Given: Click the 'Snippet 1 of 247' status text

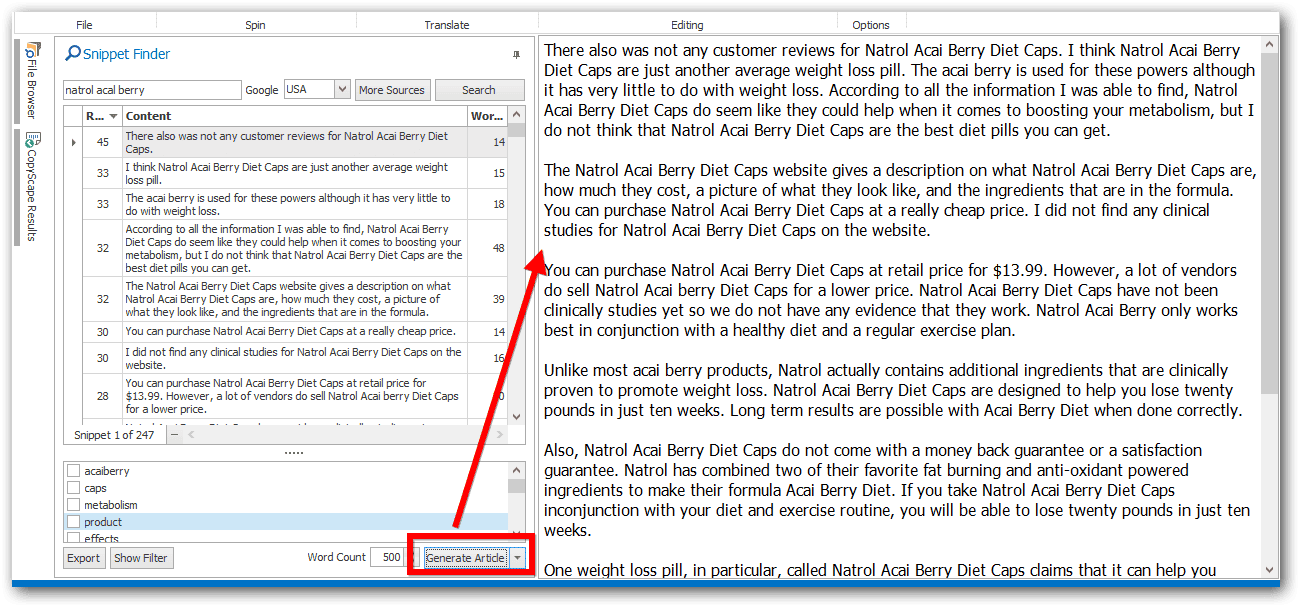Looking at the screenshot, I should (x=115, y=435).
